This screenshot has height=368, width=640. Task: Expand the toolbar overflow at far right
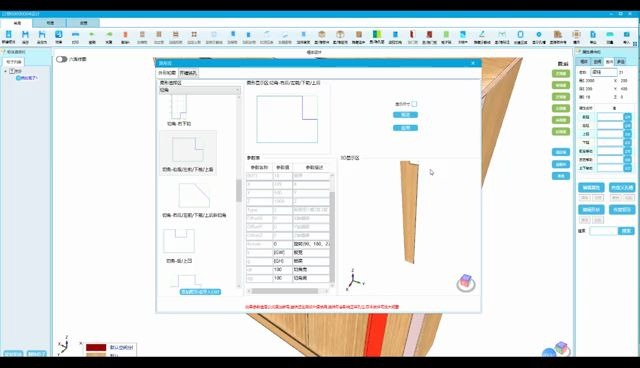[635, 43]
